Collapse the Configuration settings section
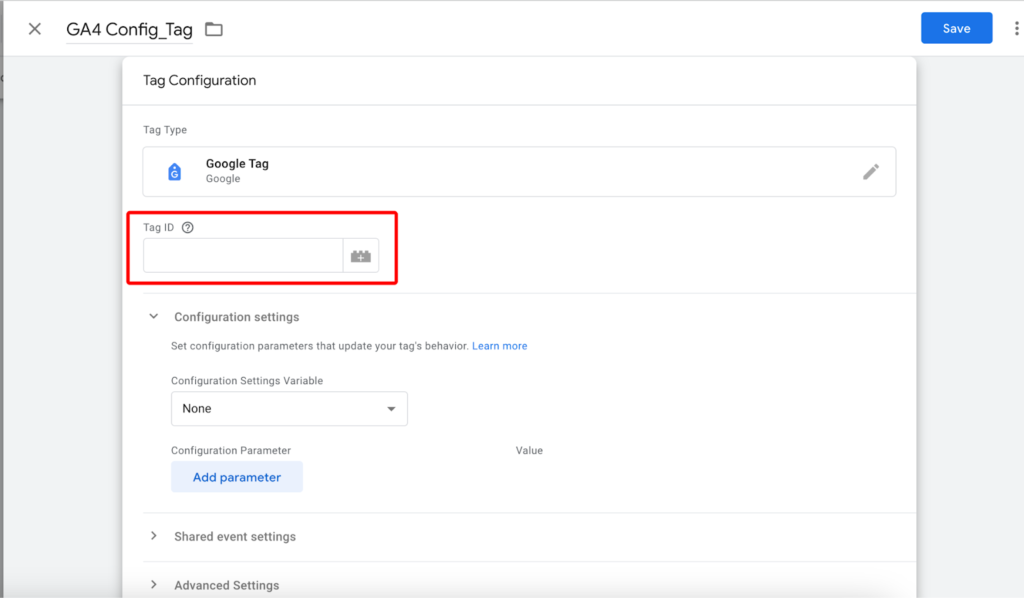 pyautogui.click(x=153, y=317)
